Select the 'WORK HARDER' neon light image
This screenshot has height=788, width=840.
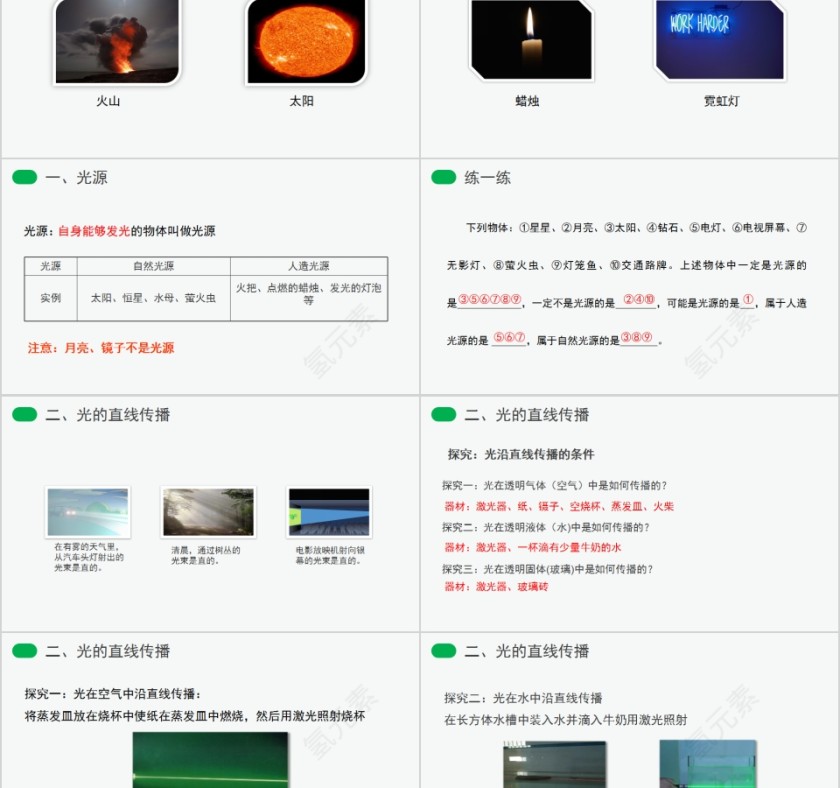pos(718,40)
